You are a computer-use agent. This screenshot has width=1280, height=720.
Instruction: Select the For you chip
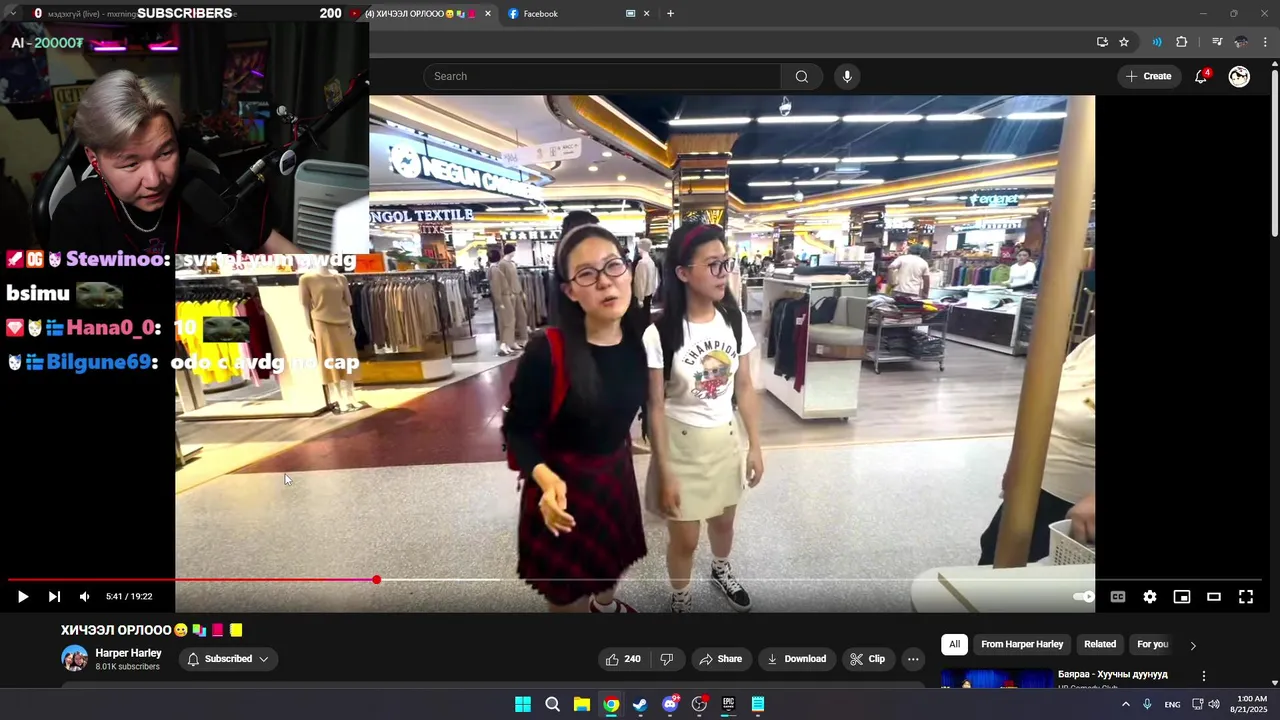click(1152, 644)
